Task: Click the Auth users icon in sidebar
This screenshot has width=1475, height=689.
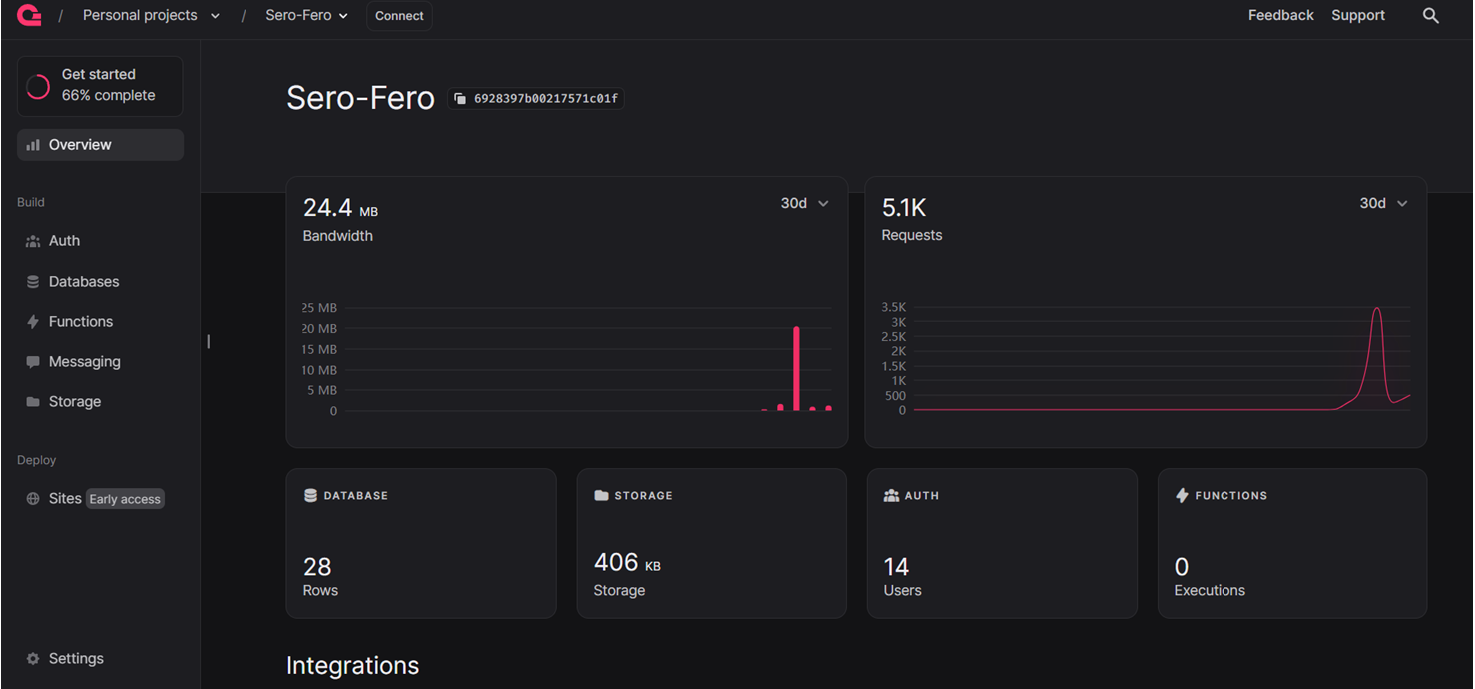Action: pos(33,241)
